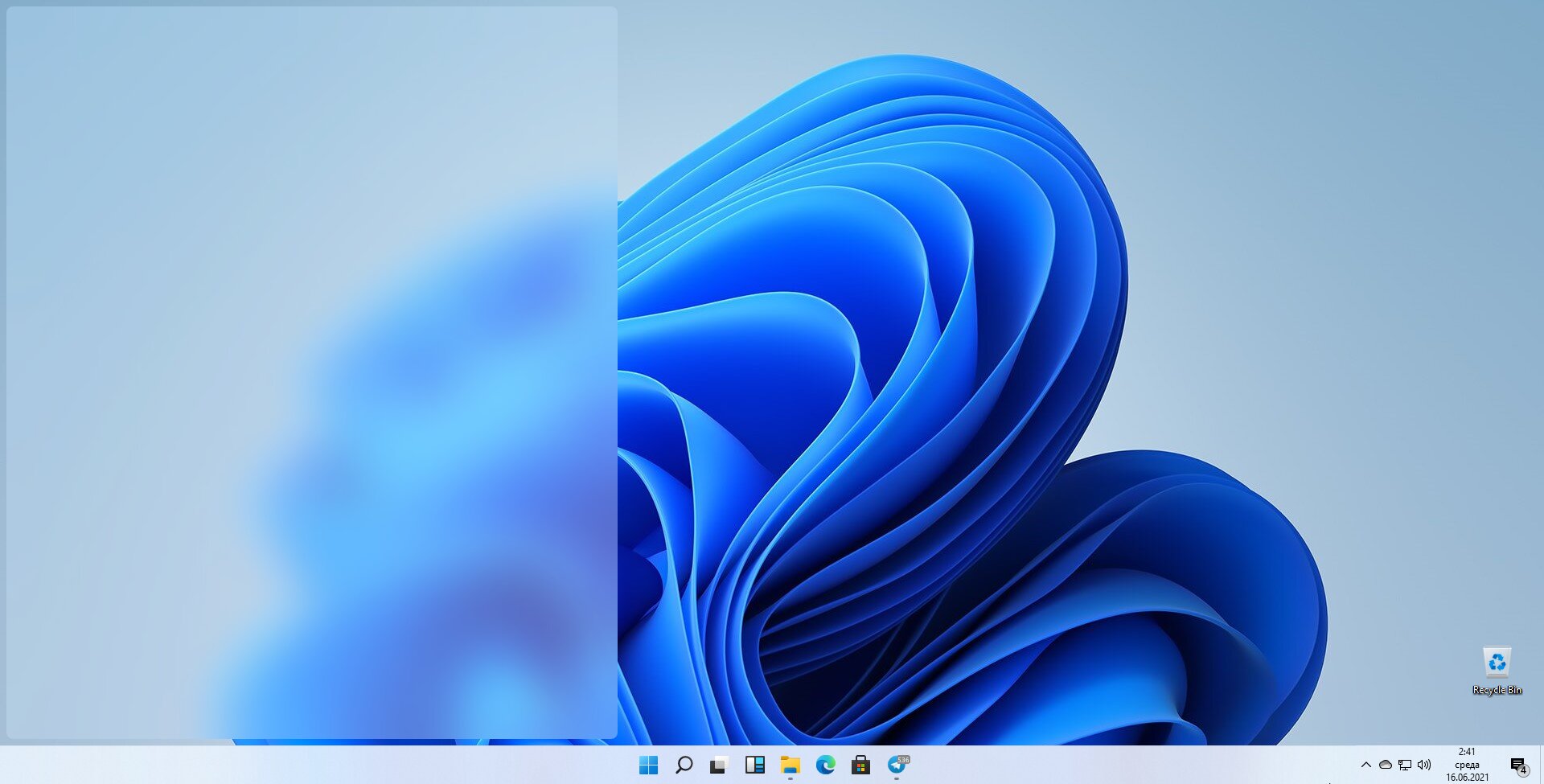Open Telegram with unread badge
1544x784 pixels.
tap(897, 765)
